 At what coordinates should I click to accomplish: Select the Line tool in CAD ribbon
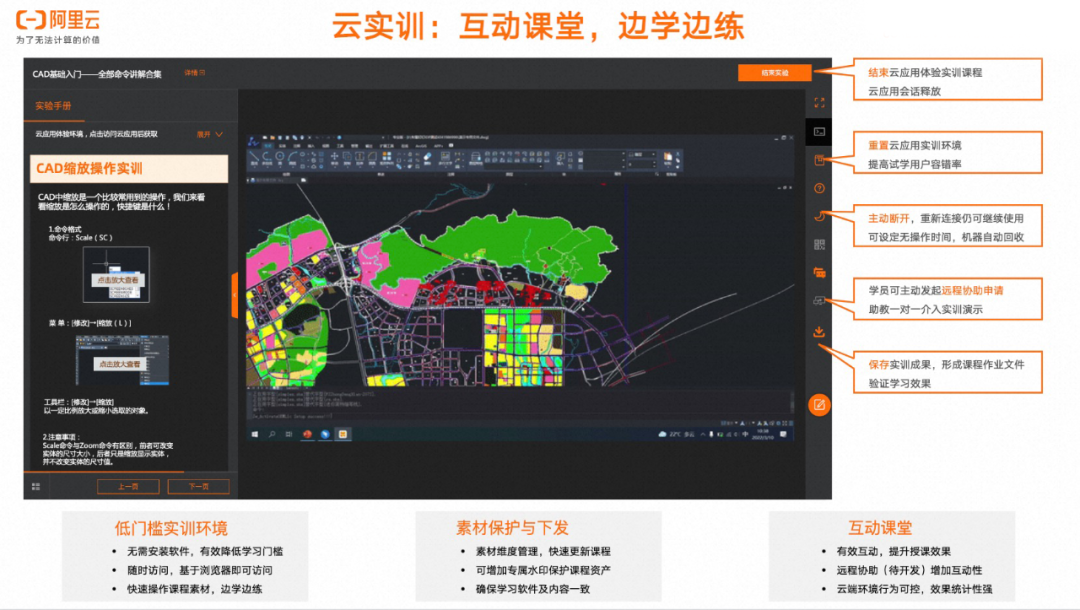coord(254,159)
